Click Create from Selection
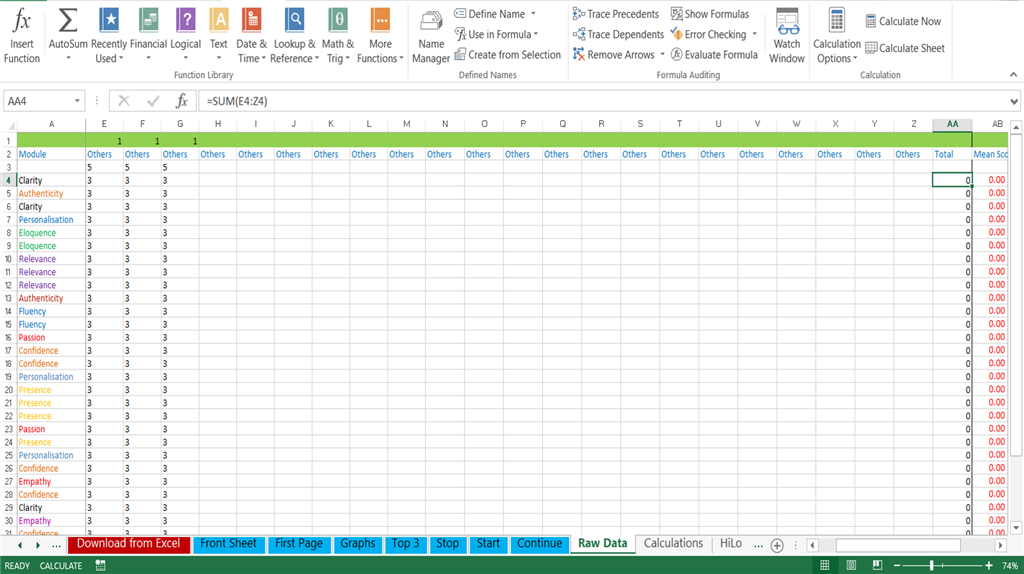 [507, 55]
